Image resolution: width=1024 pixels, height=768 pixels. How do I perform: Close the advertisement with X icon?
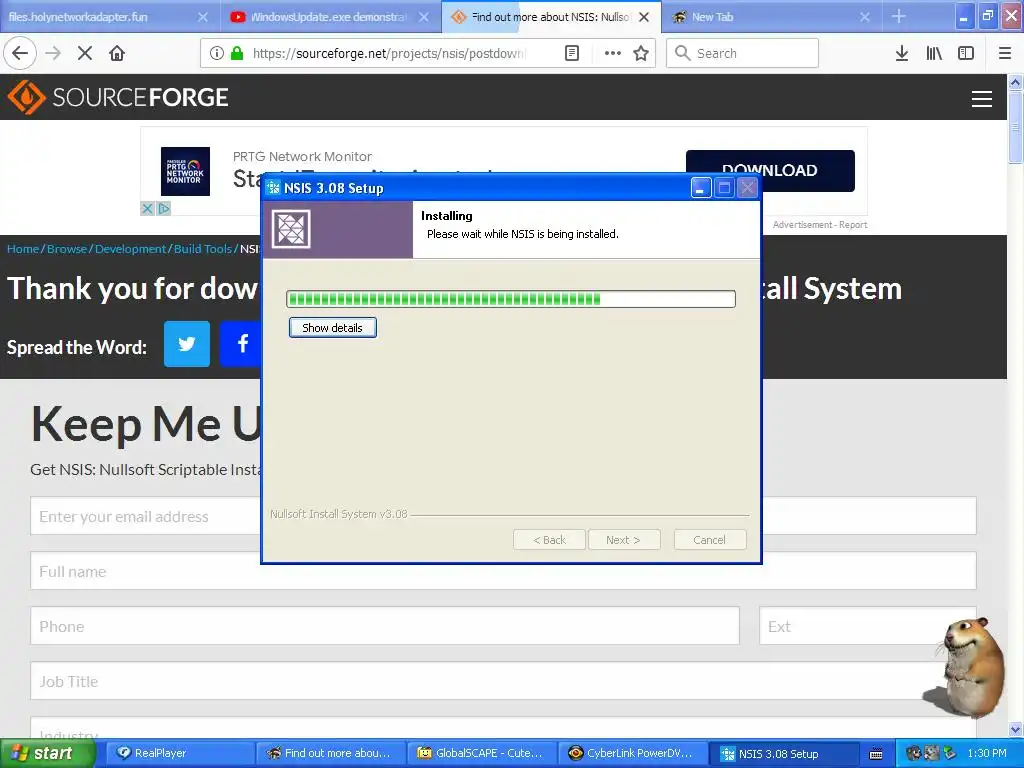(147, 208)
